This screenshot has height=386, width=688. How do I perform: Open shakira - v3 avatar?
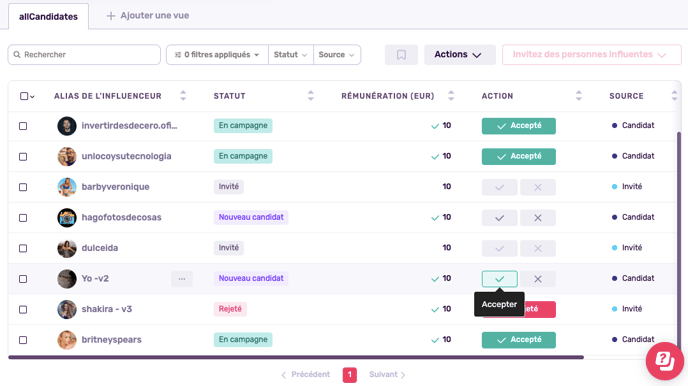coord(67,309)
